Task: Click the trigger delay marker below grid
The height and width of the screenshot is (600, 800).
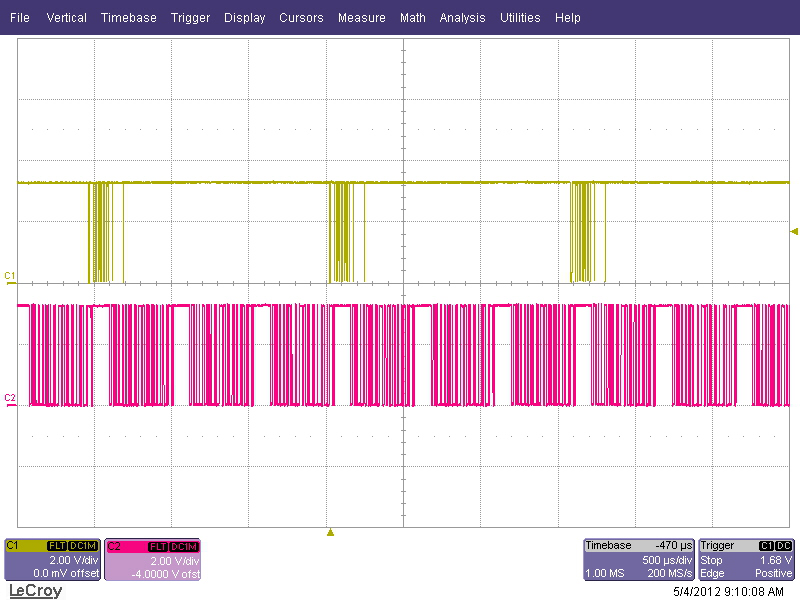Action: [x=330, y=532]
